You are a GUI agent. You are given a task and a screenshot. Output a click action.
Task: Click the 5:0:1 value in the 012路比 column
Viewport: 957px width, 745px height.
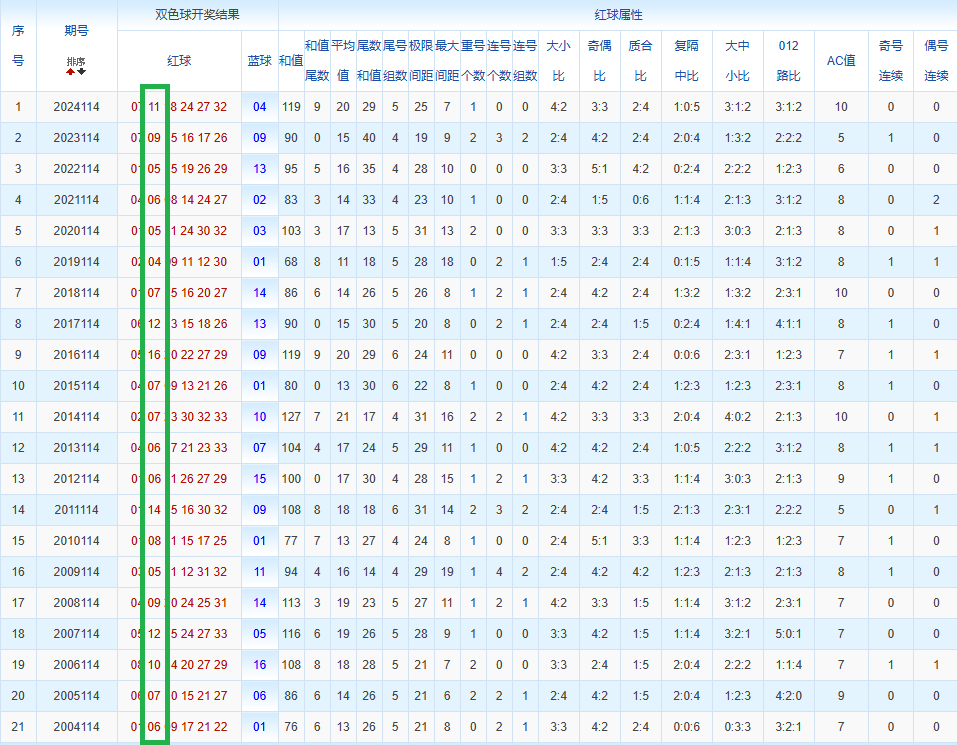pos(788,634)
